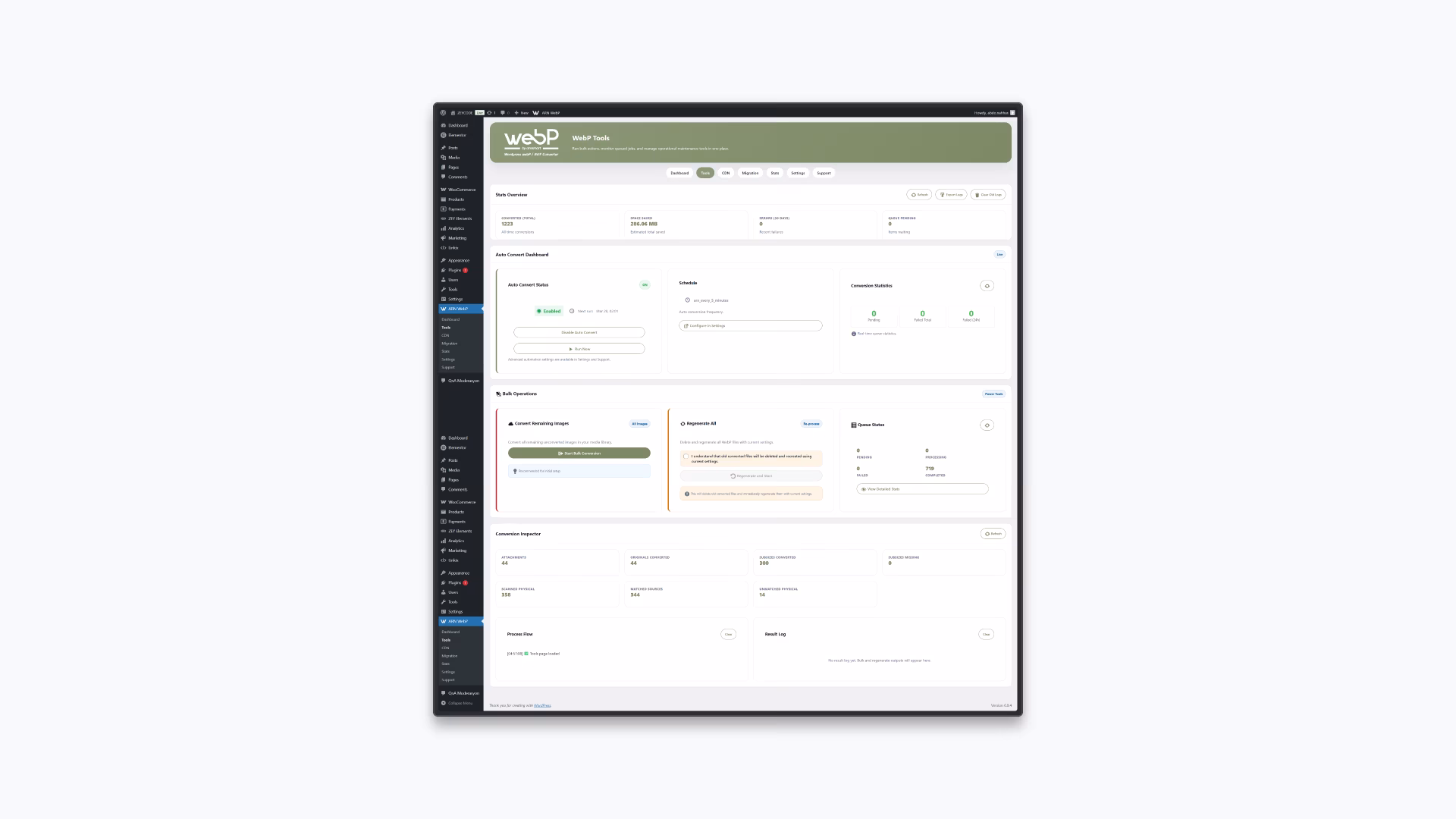Switch to the CDN tab
The image size is (1456, 819).
(726, 173)
